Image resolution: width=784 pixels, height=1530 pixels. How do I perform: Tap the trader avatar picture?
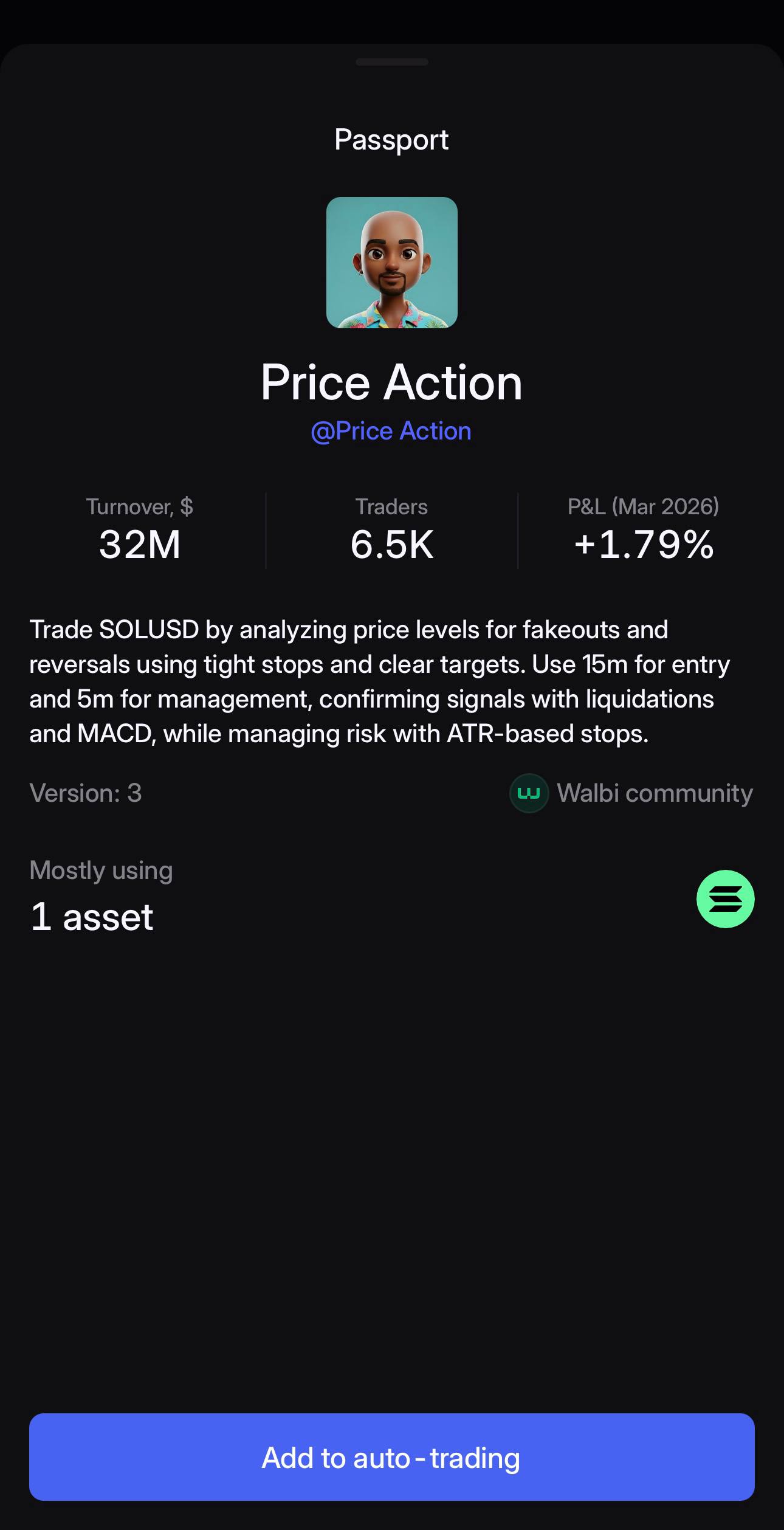point(392,263)
